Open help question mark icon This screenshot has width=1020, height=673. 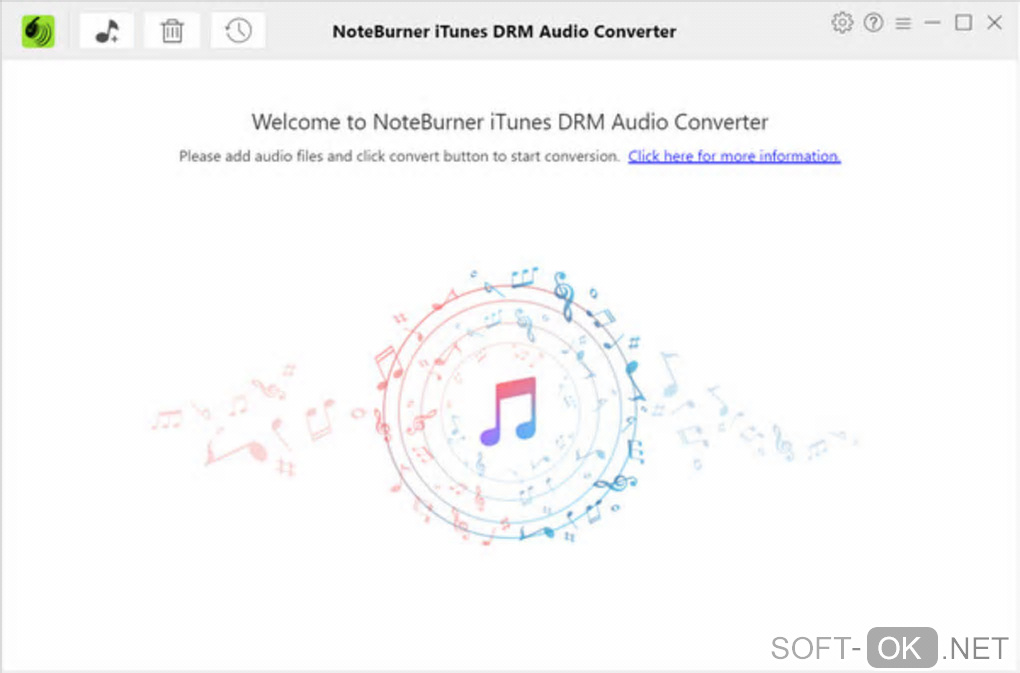pyautogui.click(x=873, y=23)
